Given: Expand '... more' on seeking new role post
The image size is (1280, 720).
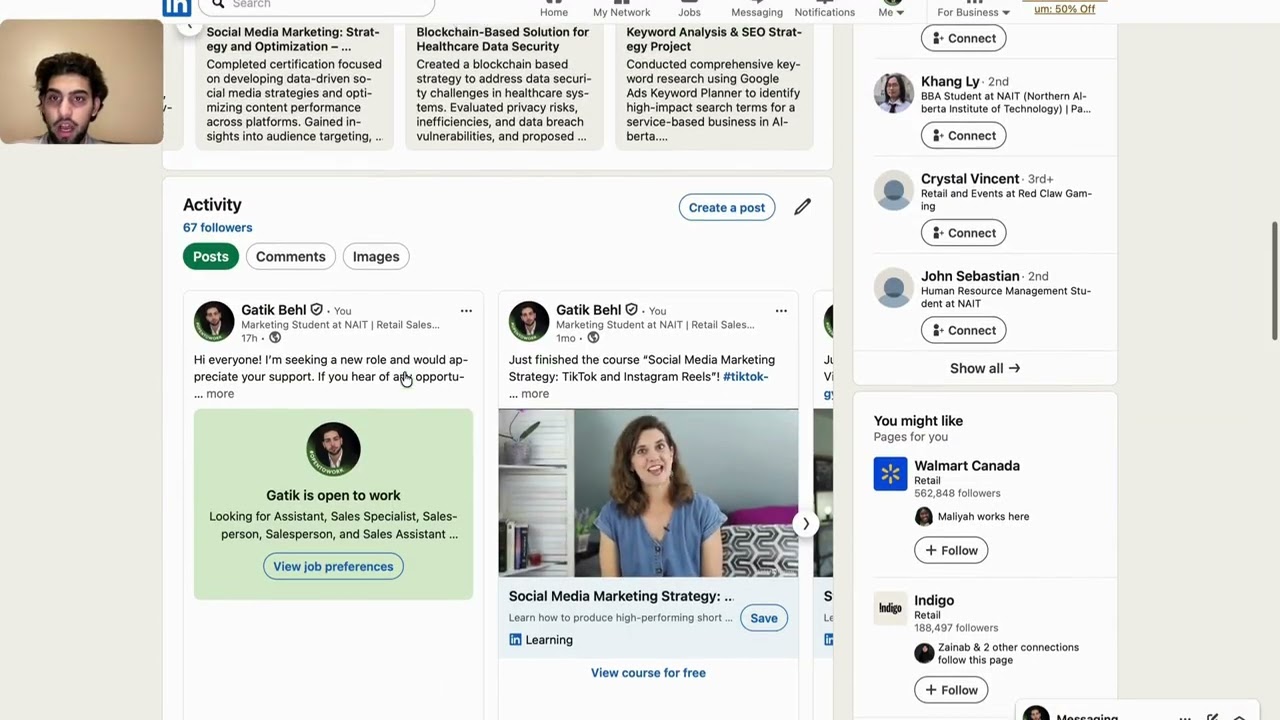Looking at the screenshot, I should click(x=214, y=394).
